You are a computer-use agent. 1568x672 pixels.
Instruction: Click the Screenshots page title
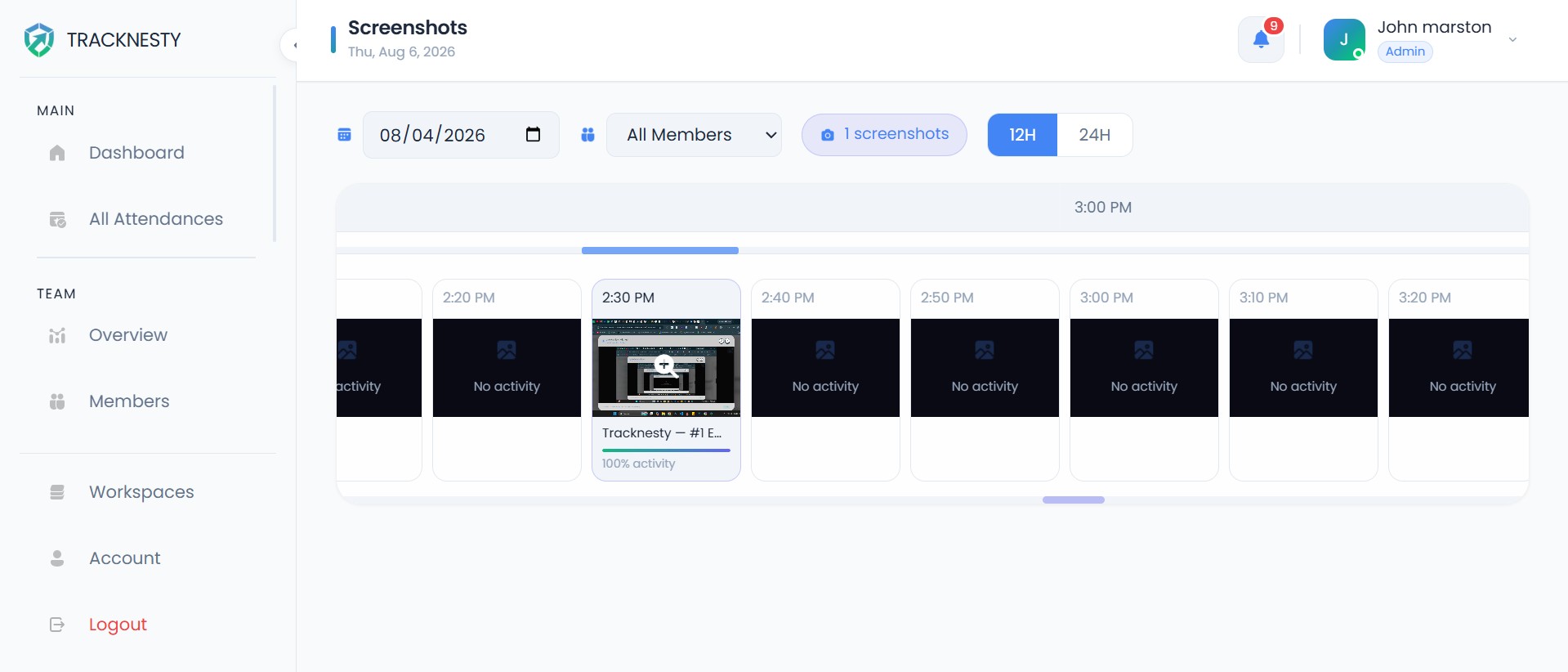tap(408, 28)
